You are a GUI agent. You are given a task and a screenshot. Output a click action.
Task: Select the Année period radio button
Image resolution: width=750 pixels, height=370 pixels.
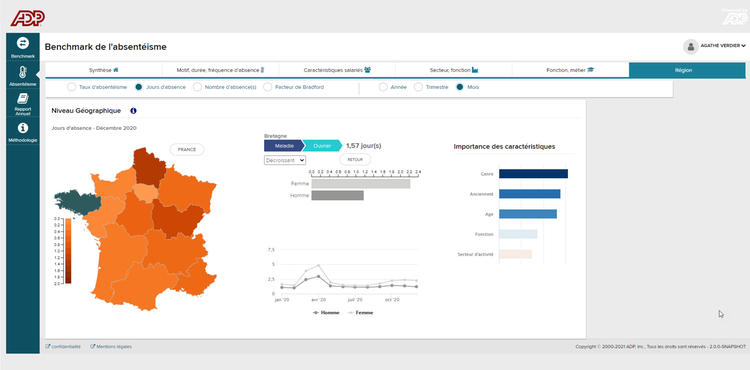click(x=383, y=87)
